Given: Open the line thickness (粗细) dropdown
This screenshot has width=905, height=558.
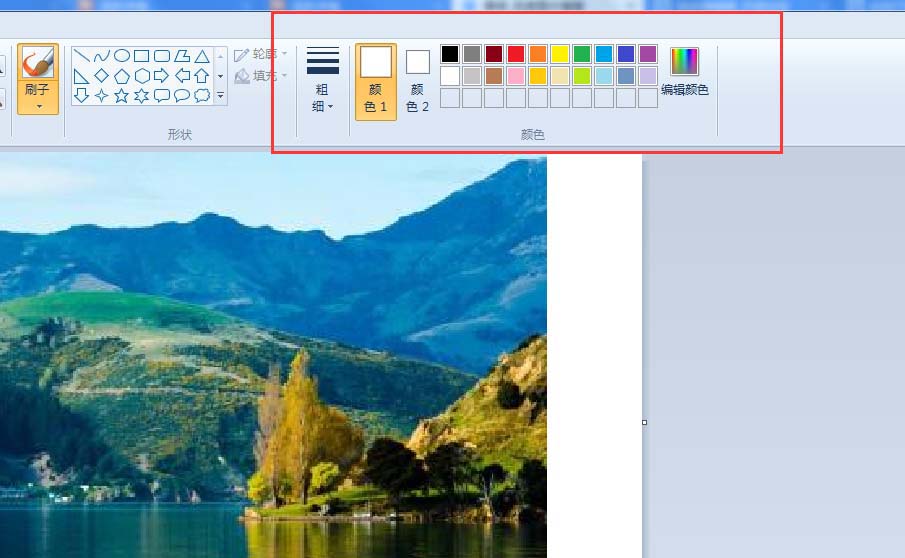Looking at the screenshot, I should coord(323,80).
